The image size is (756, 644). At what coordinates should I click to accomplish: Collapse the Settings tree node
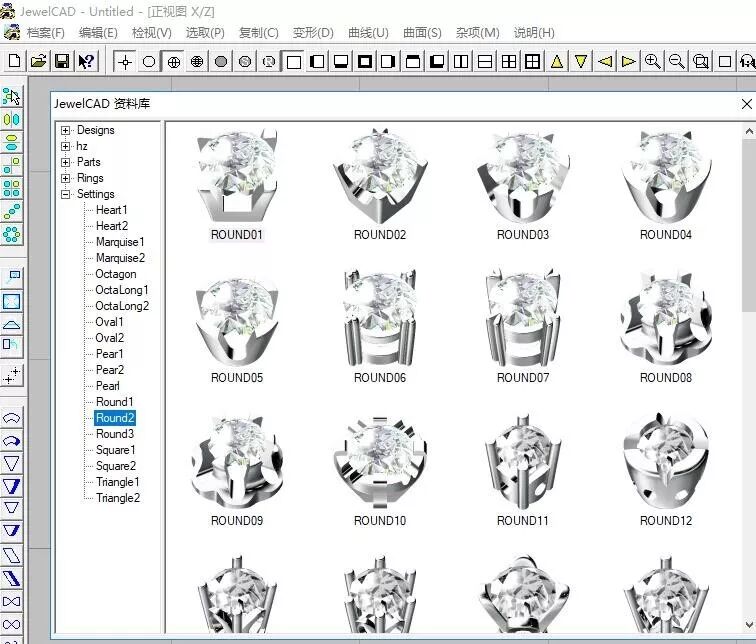click(x=66, y=194)
